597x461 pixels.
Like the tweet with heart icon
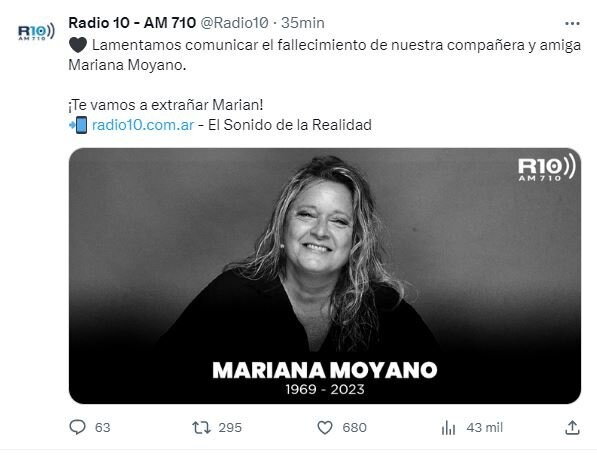(325, 428)
